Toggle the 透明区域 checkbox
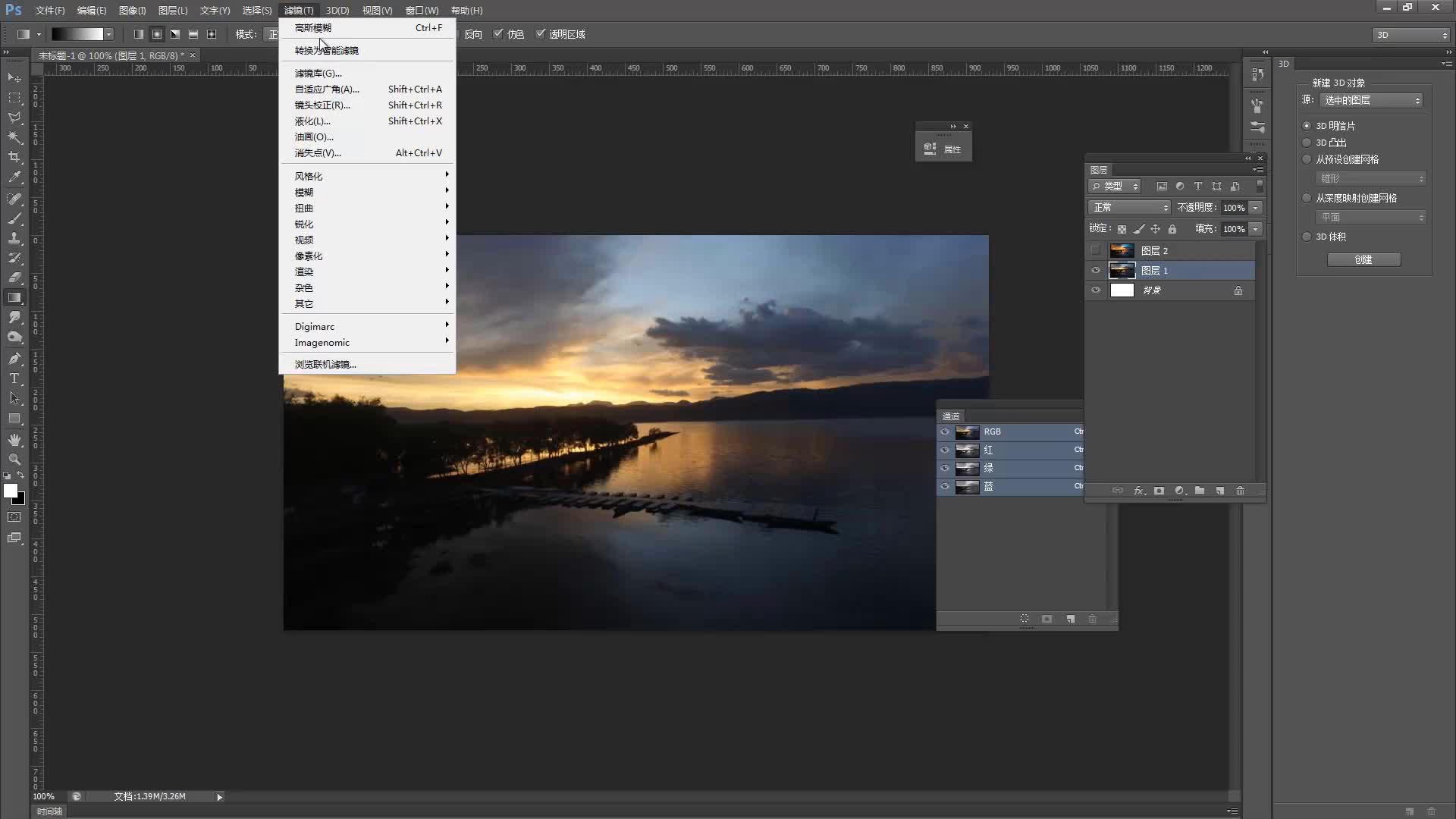Viewport: 1456px width, 819px height. (x=541, y=34)
